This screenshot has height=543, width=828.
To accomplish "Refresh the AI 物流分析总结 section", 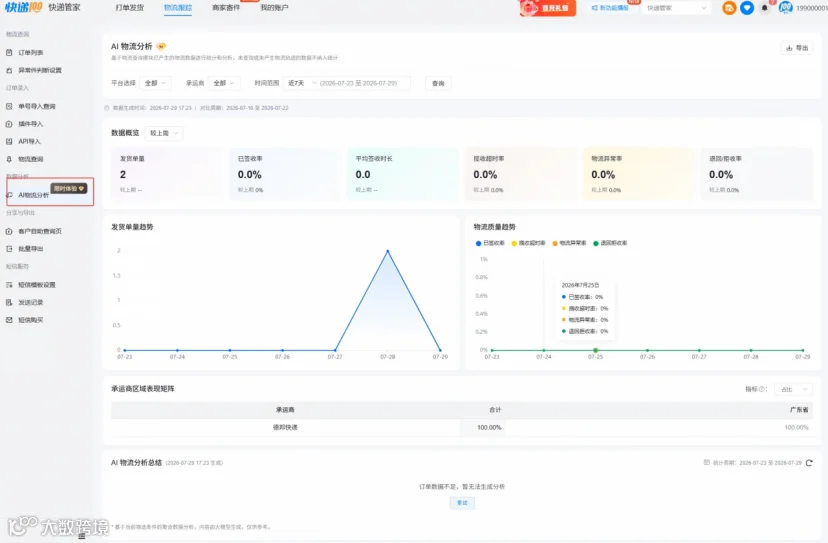I will coord(809,463).
